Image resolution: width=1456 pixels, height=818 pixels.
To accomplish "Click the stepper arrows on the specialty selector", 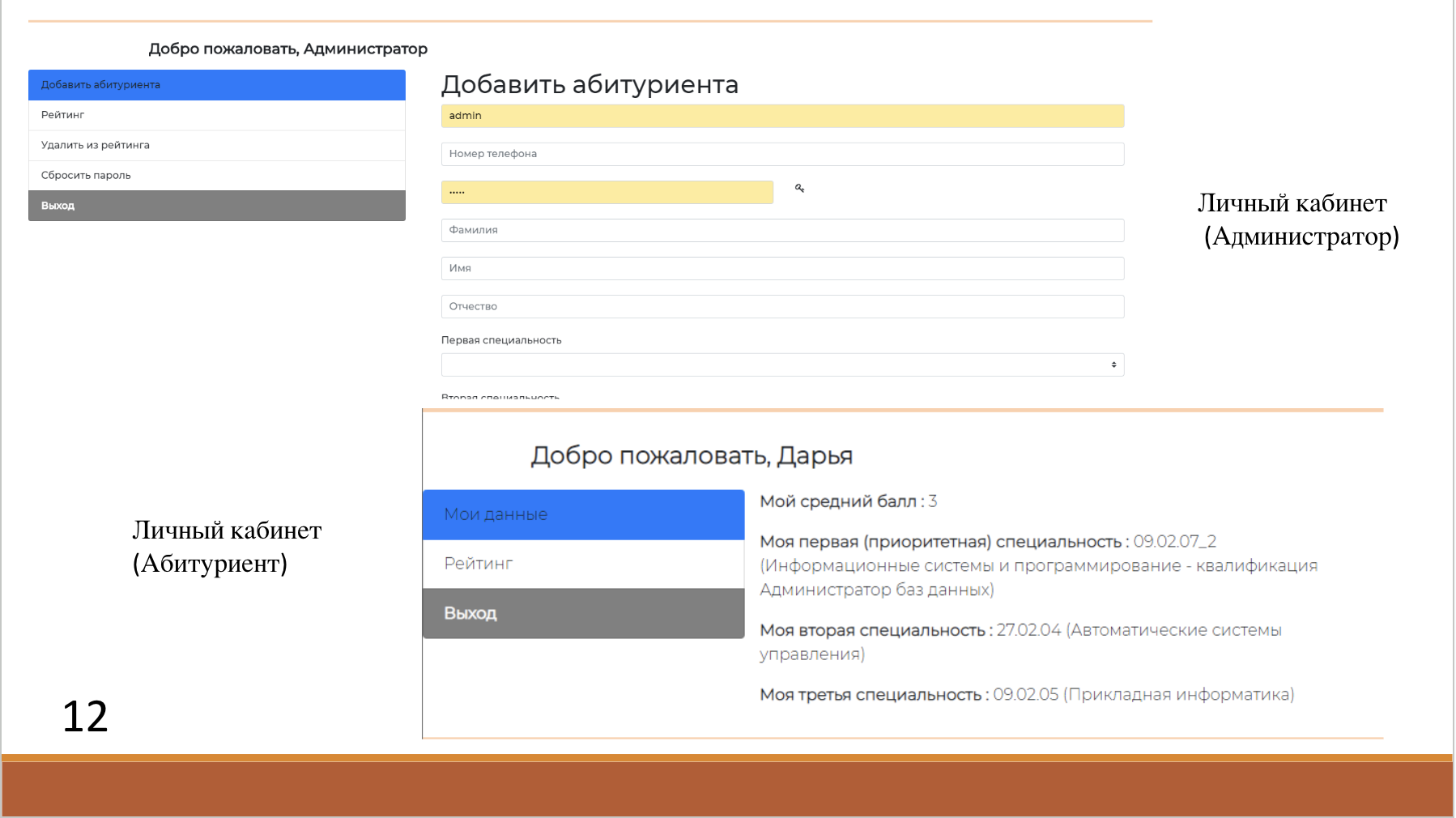I will [1113, 364].
